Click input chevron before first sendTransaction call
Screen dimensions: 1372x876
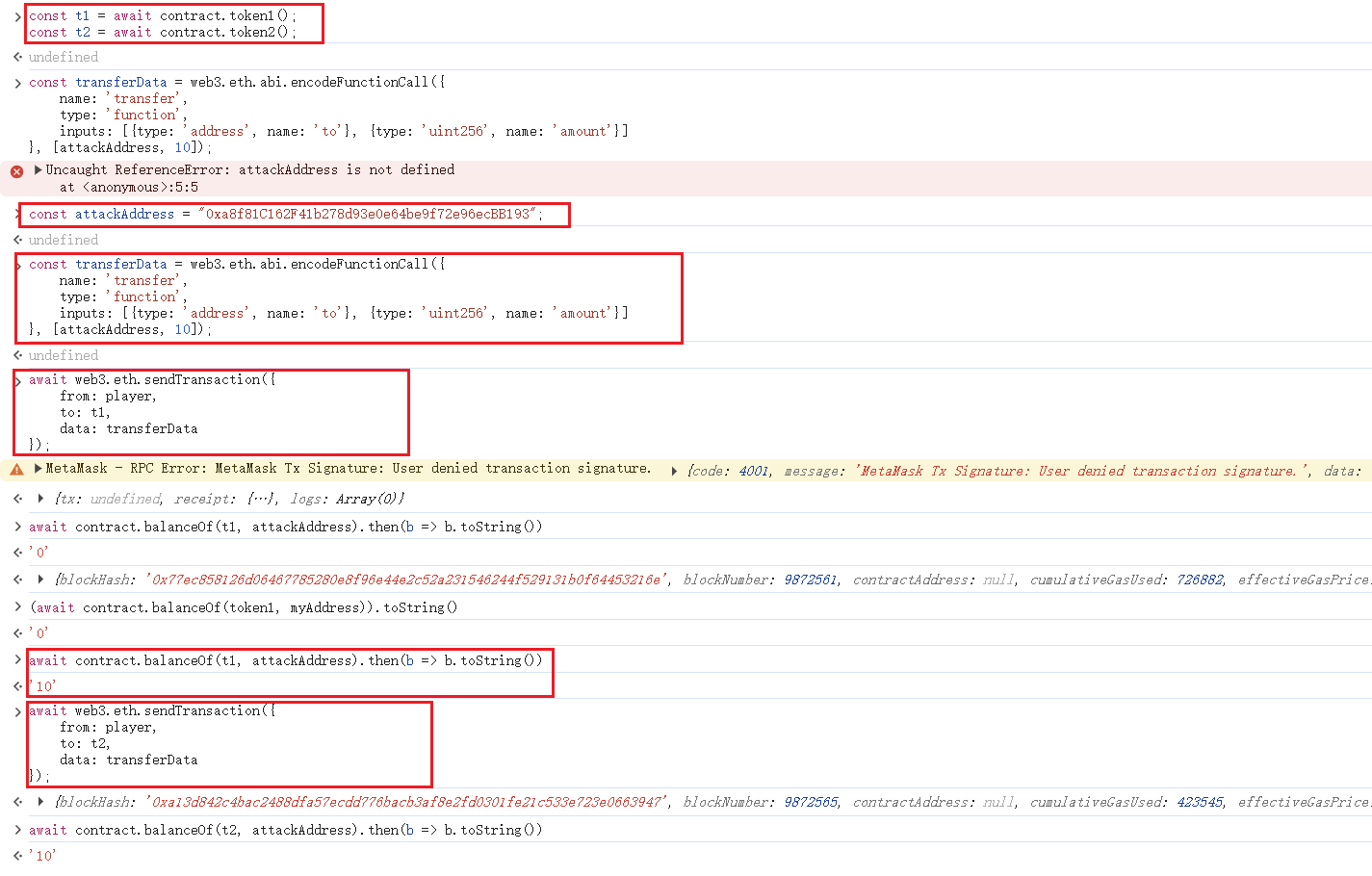click(x=18, y=381)
